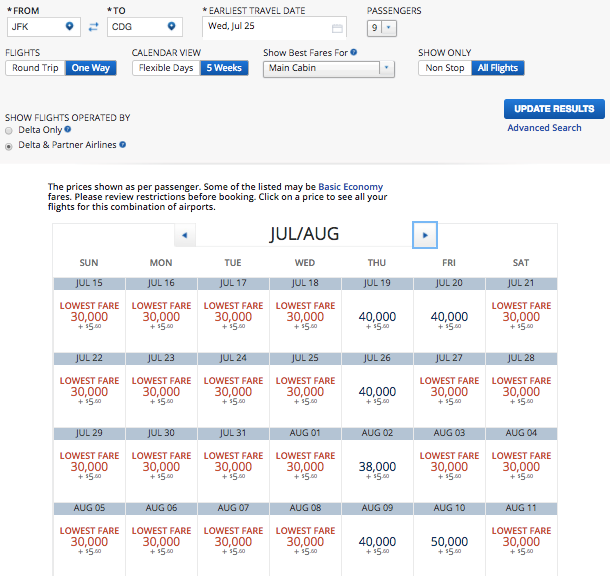Click info icon next to Delta & Partner Airlines
The width and height of the screenshot is (610, 576).
[x=123, y=145]
